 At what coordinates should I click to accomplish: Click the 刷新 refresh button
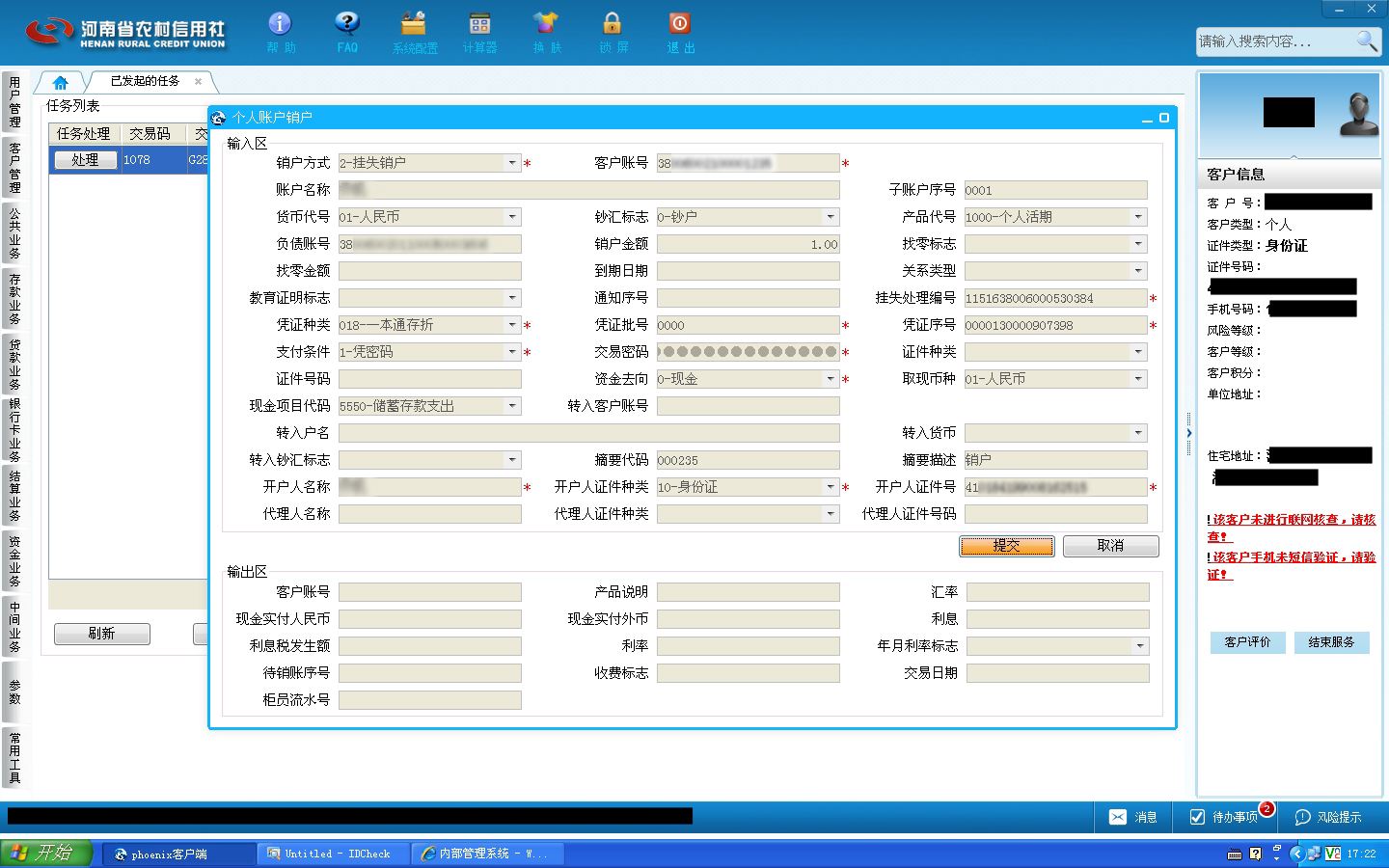click(101, 634)
